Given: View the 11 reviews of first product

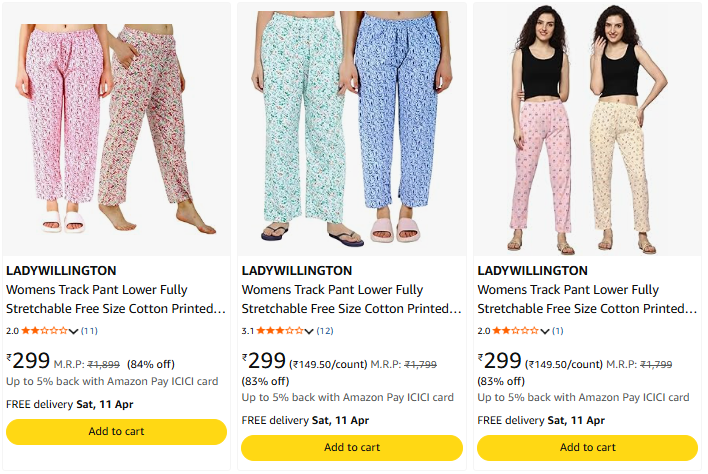Looking at the screenshot, I should [x=89, y=331].
